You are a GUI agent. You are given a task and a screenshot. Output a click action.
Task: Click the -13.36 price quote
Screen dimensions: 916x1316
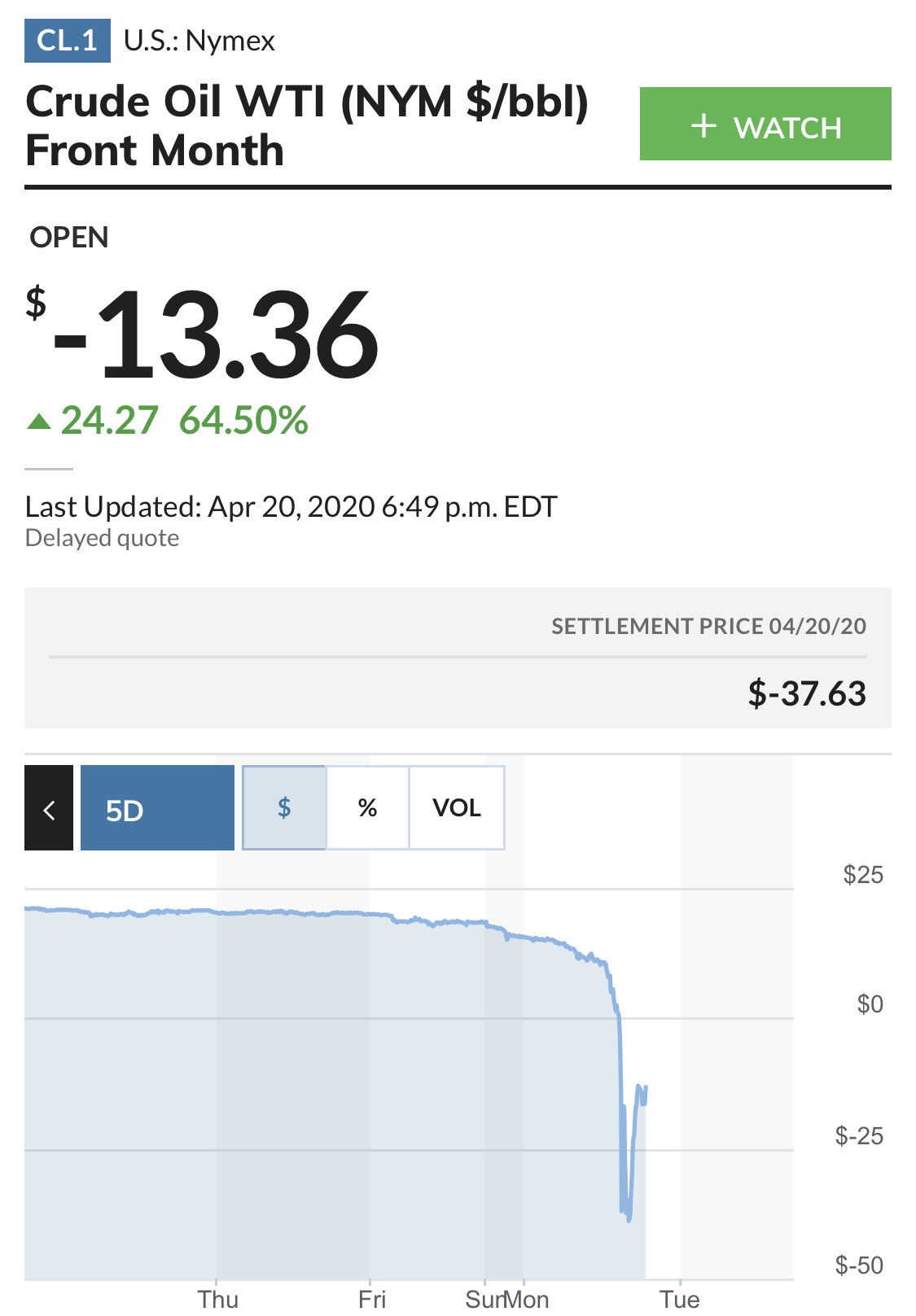202,334
